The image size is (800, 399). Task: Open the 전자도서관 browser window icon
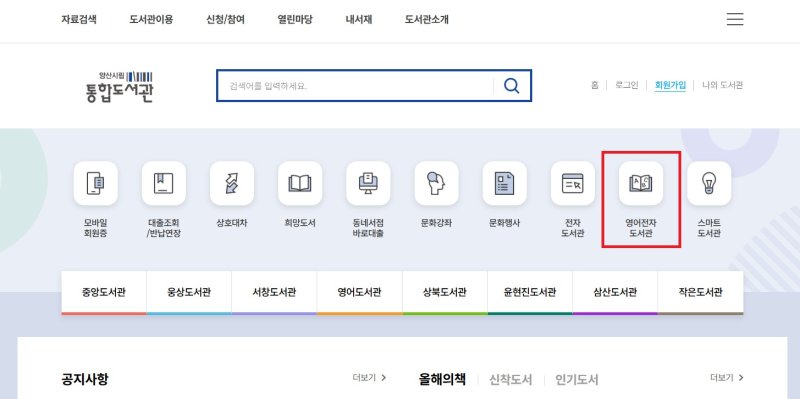(572, 183)
